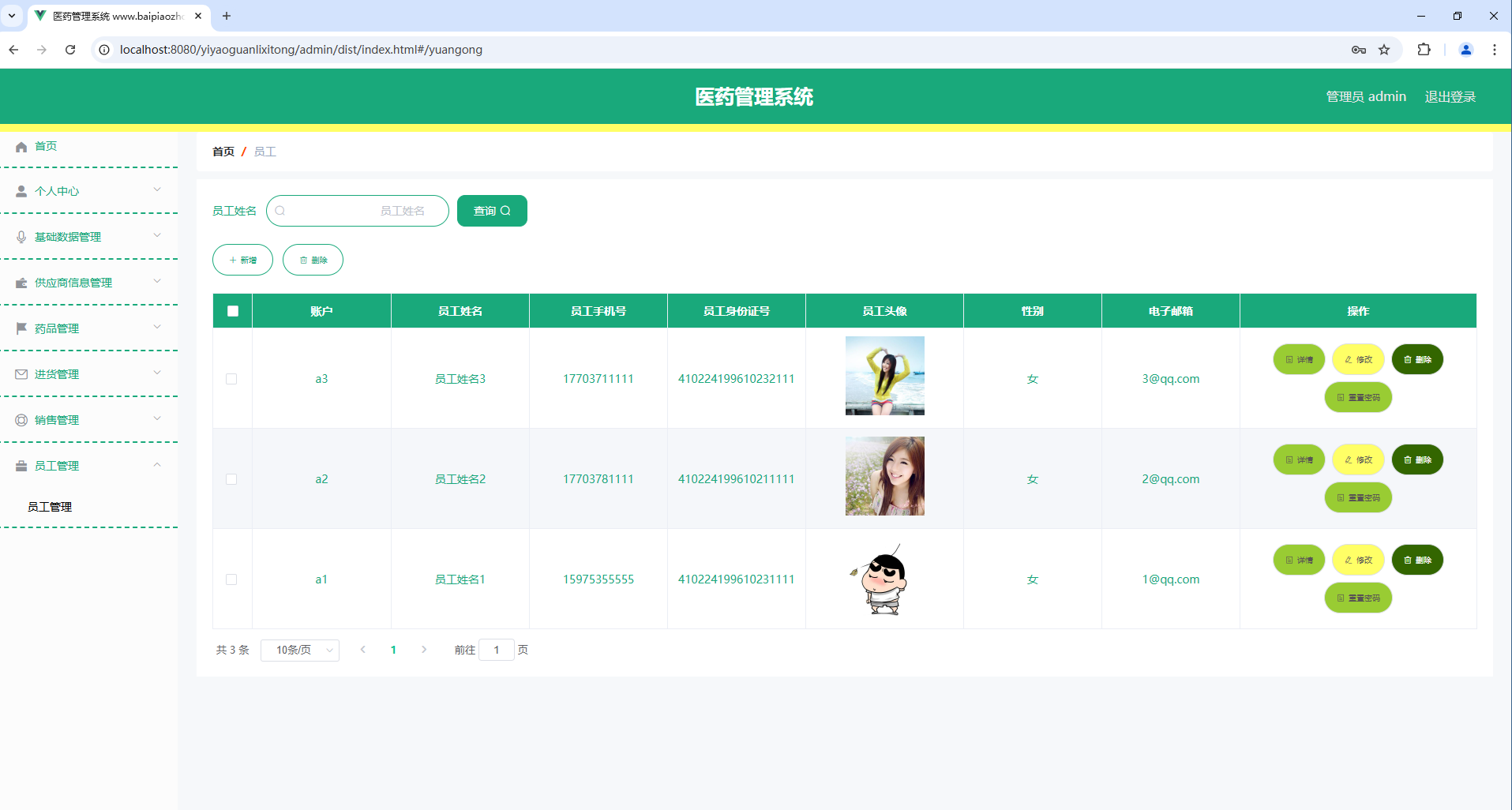The height and width of the screenshot is (810, 1512).
Task: Click the trash icon on 删除 button
Action: (304, 260)
